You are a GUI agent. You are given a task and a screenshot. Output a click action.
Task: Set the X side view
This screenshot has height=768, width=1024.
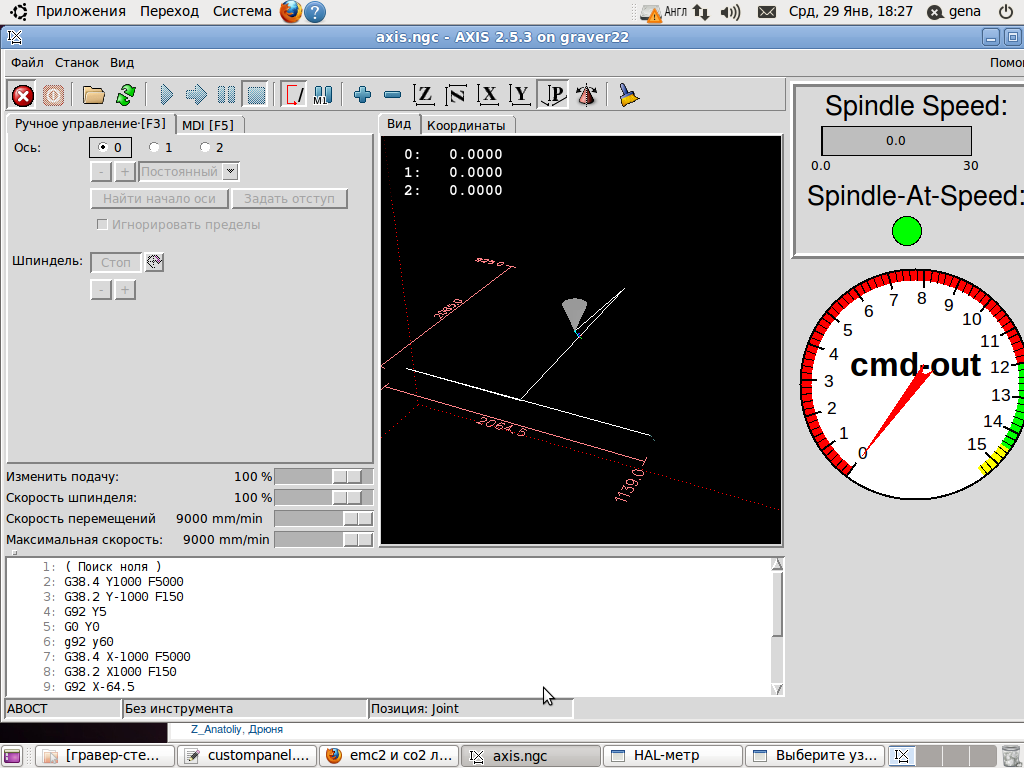click(x=488, y=95)
